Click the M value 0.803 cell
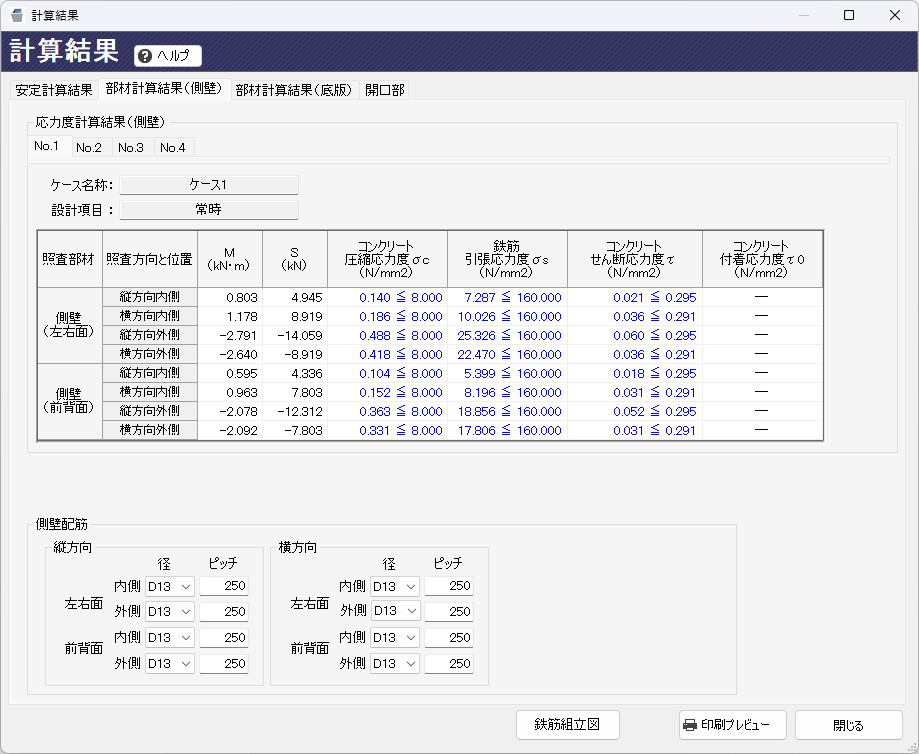Viewport: 919px width, 754px height. tap(230, 297)
